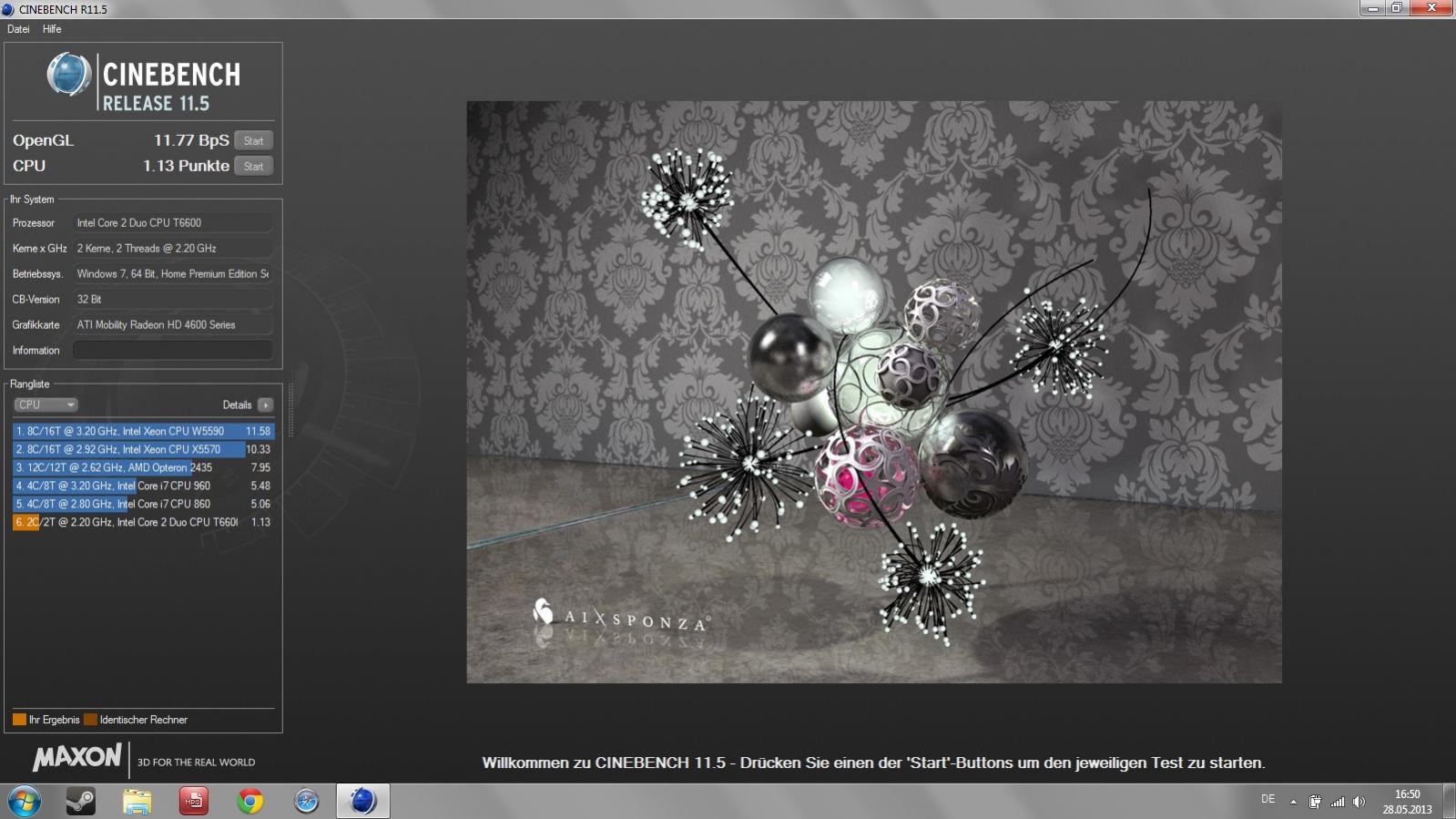Image resolution: width=1456 pixels, height=819 pixels.
Task: Click the panel resize grip beside Rangliste
Action: (290, 410)
